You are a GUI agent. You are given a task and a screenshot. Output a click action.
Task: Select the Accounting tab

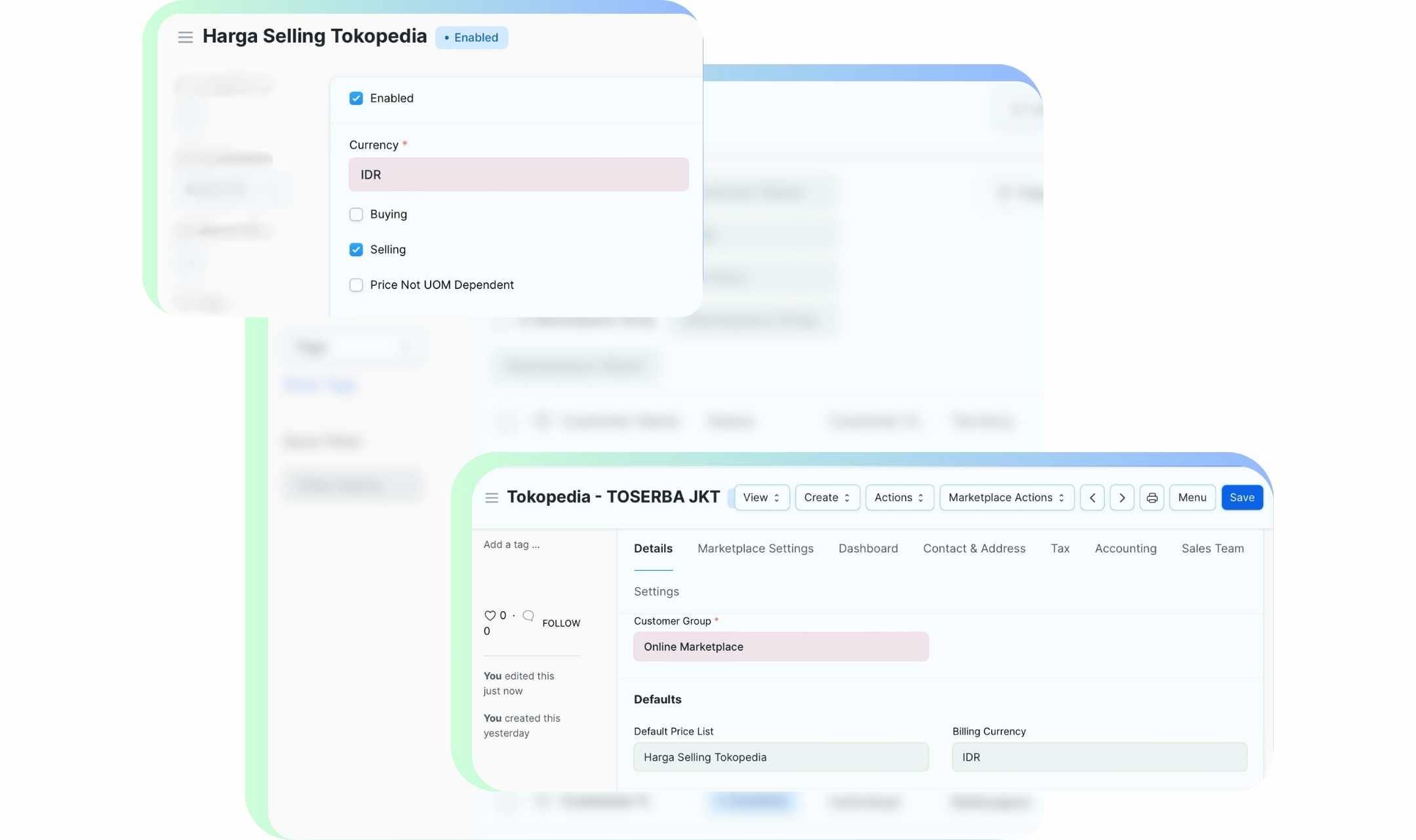point(1126,549)
